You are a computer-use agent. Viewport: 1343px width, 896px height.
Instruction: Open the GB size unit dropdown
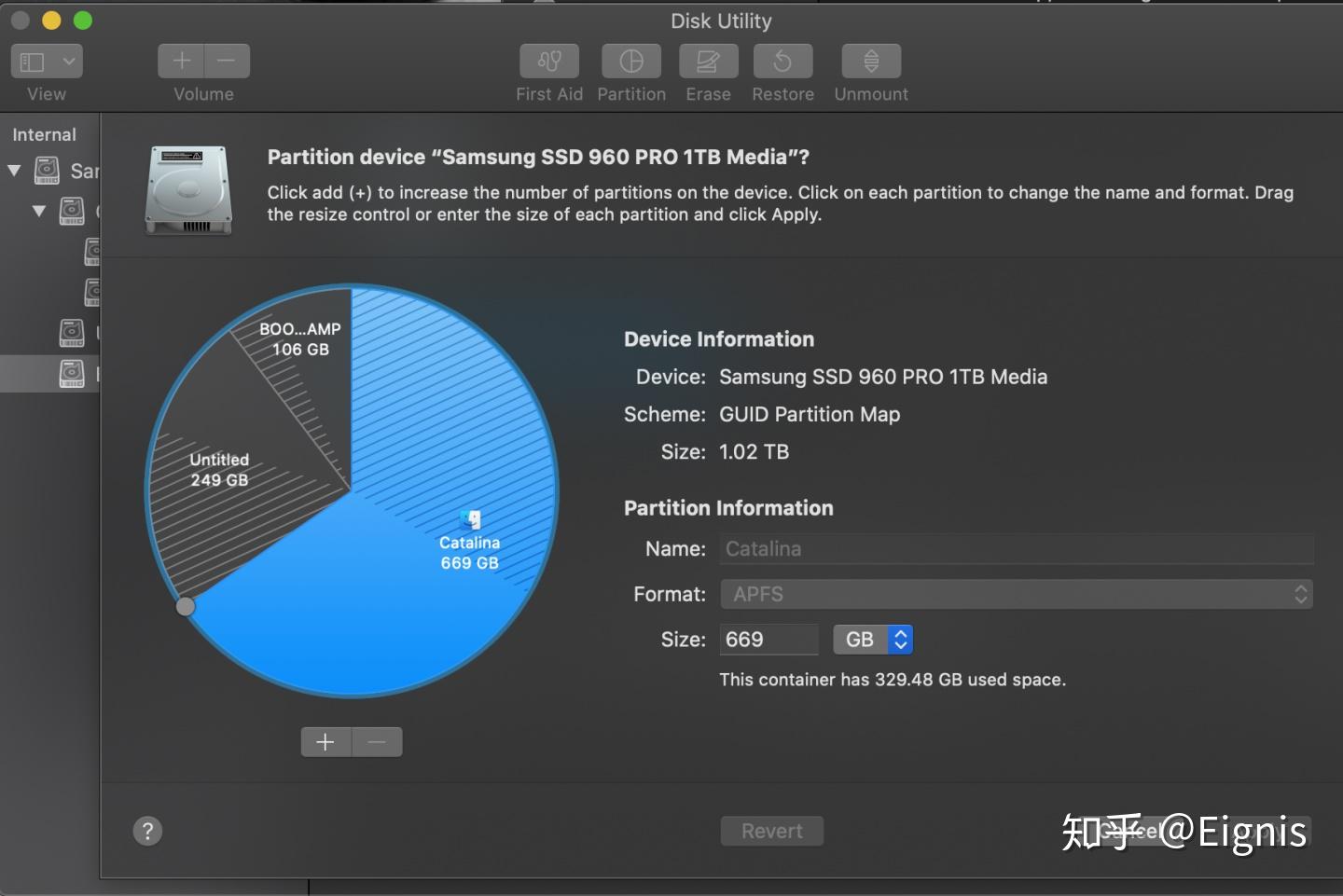pos(873,640)
